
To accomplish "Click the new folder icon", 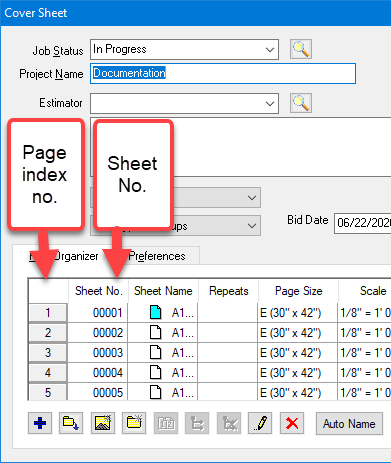I will [134, 423].
